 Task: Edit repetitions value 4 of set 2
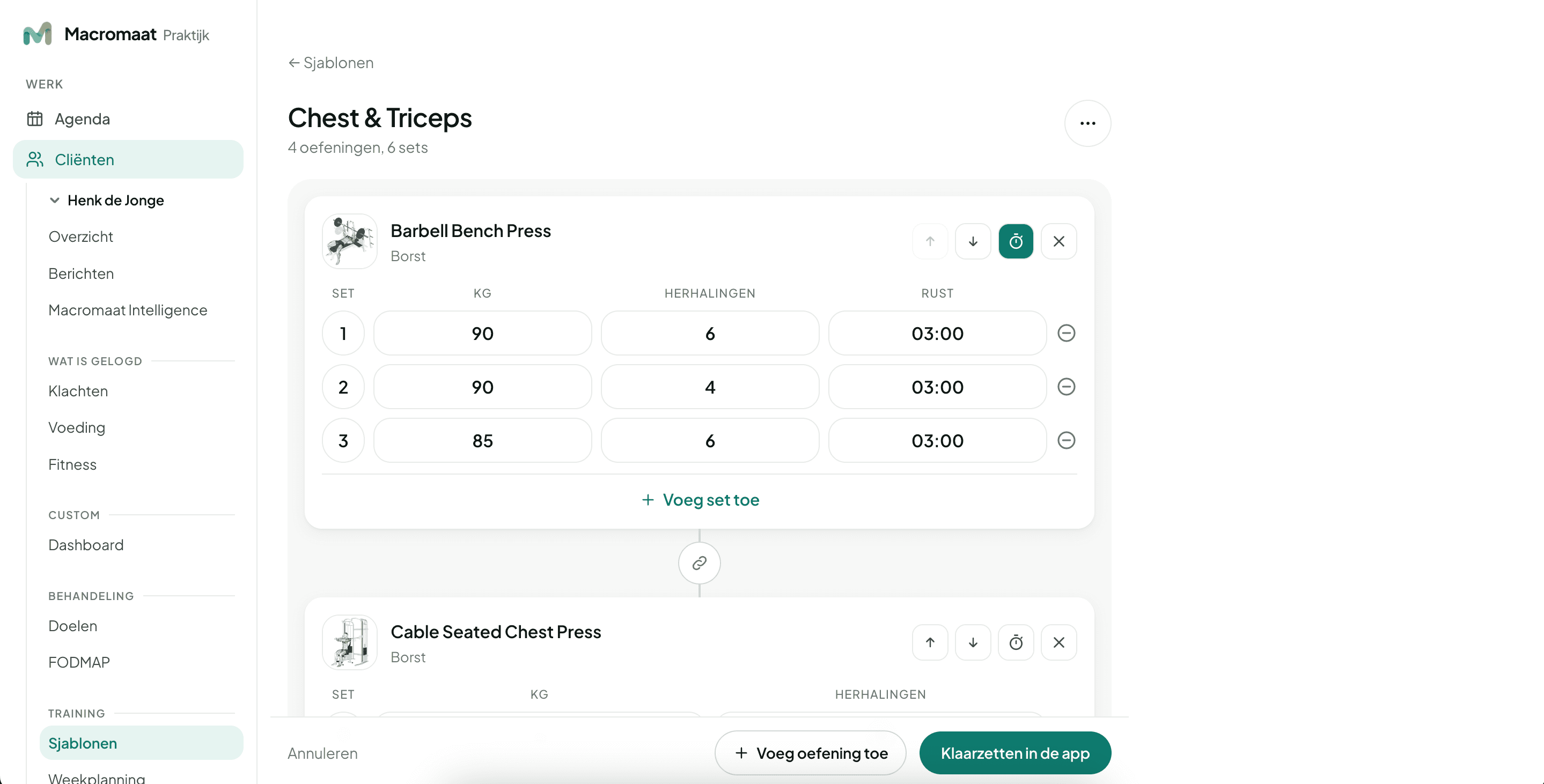point(710,387)
